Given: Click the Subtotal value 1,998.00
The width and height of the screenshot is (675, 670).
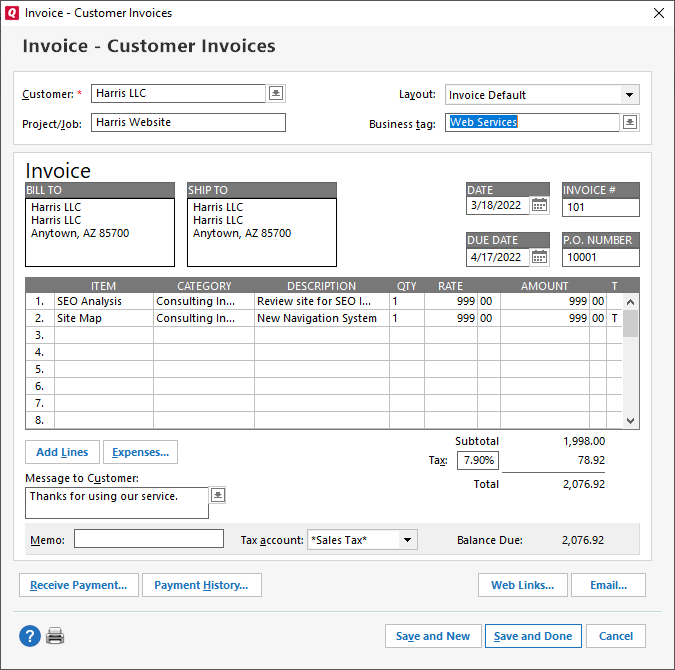Looking at the screenshot, I should click(x=584, y=441).
